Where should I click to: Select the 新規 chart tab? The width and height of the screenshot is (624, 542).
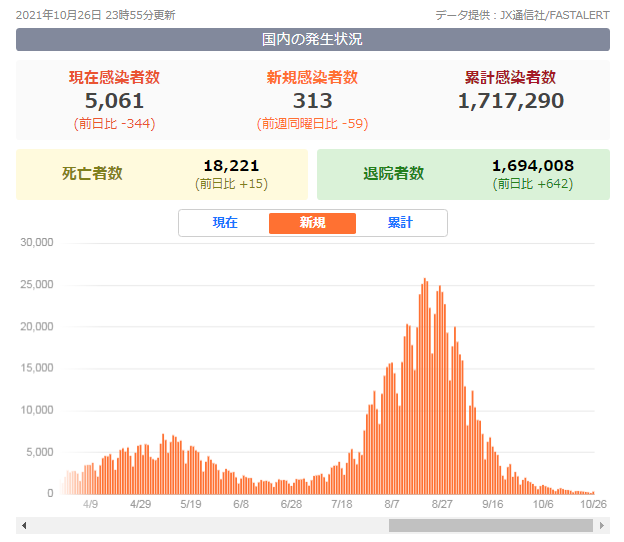[x=312, y=223]
